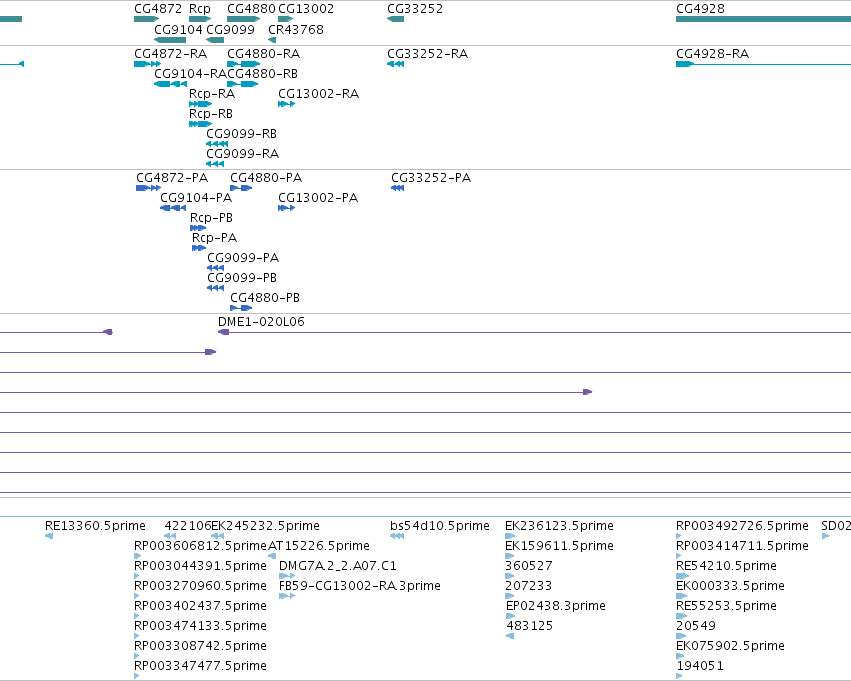The width and height of the screenshot is (851, 681).
Task: Click the DMG7A.2_2.A07.C1 label
Action: click(338, 566)
